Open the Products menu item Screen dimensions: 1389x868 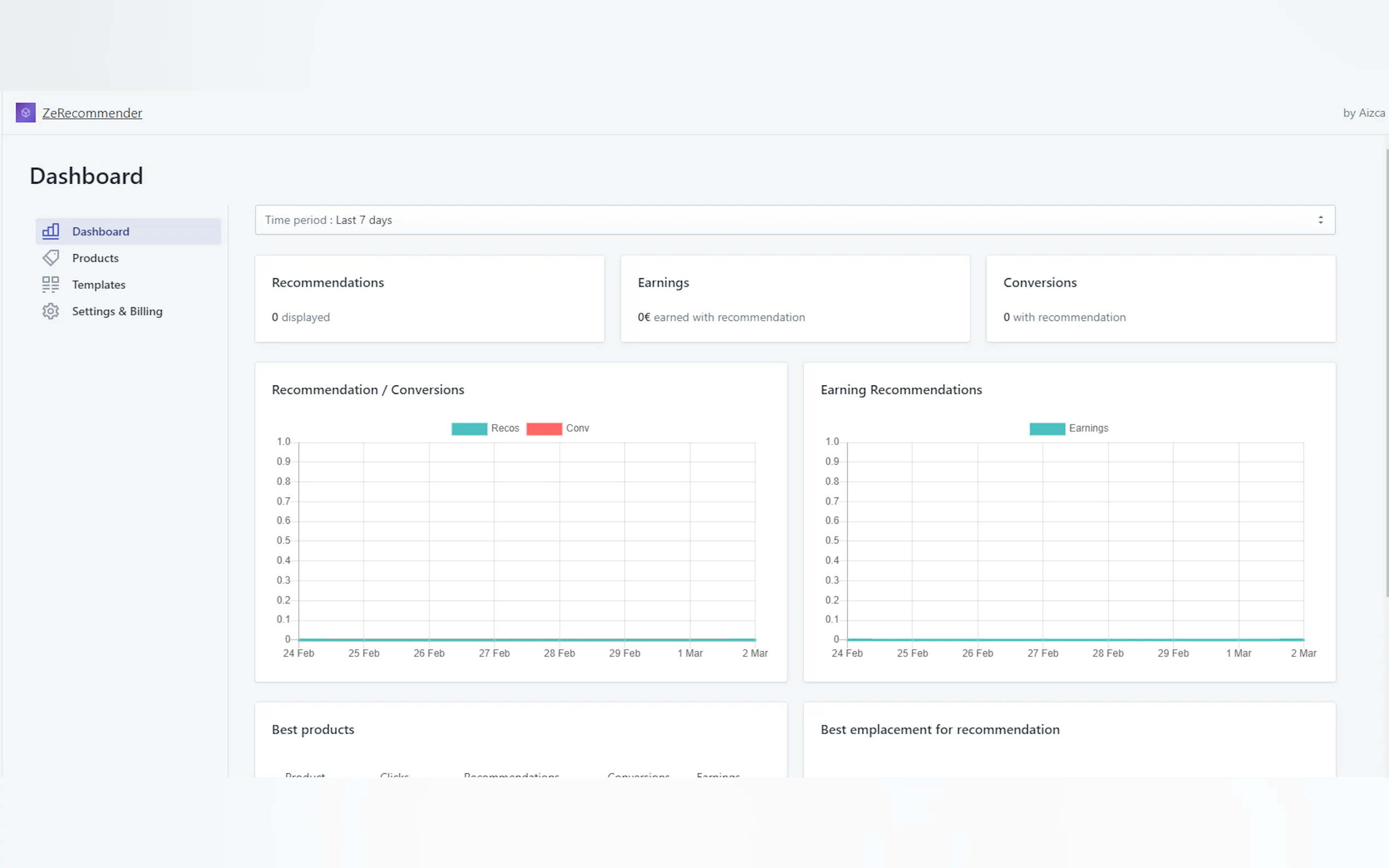[x=95, y=258]
